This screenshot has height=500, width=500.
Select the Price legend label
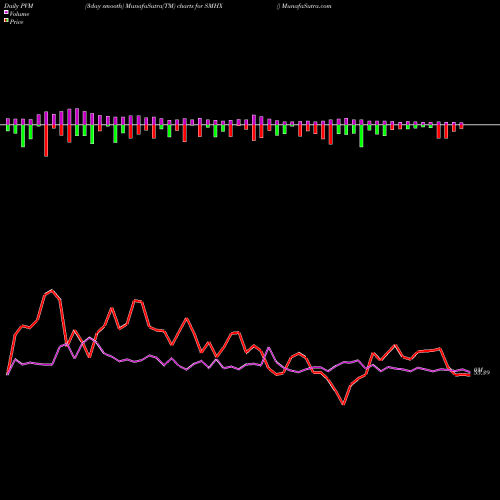pyautogui.click(x=16, y=22)
